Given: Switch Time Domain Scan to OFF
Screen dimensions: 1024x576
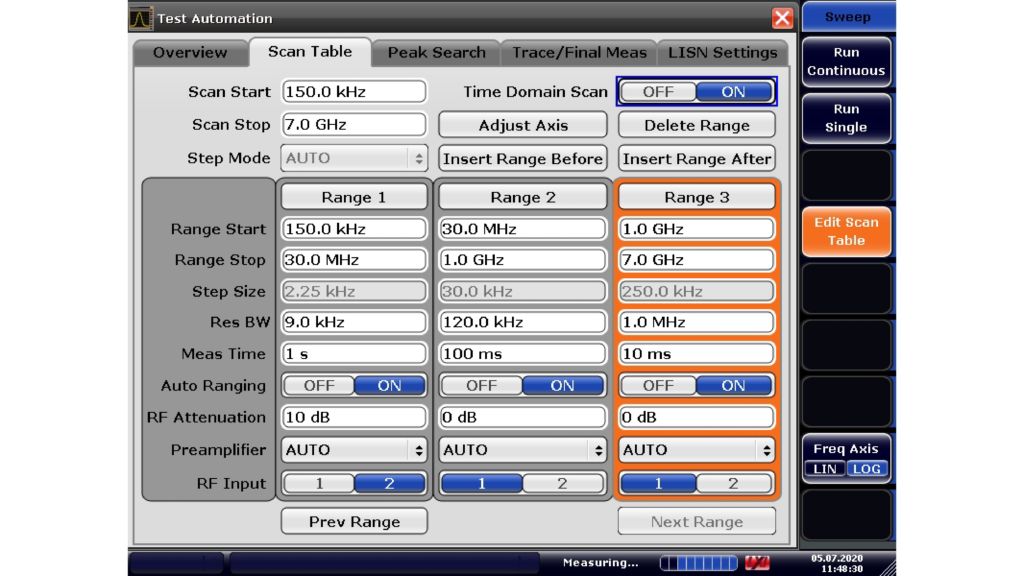Looking at the screenshot, I should [658, 92].
